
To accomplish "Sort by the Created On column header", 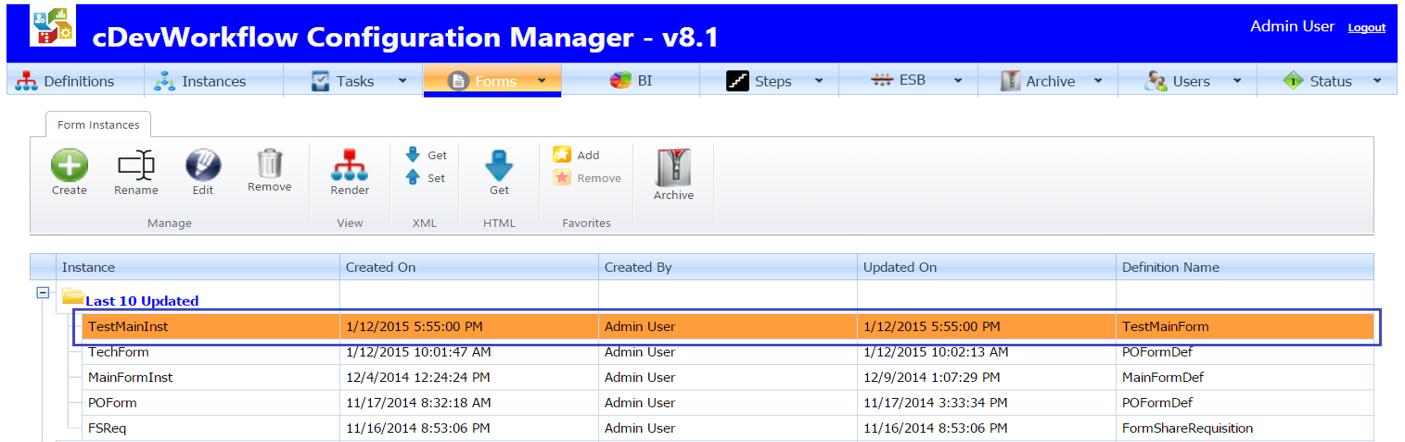I will 381,267.
